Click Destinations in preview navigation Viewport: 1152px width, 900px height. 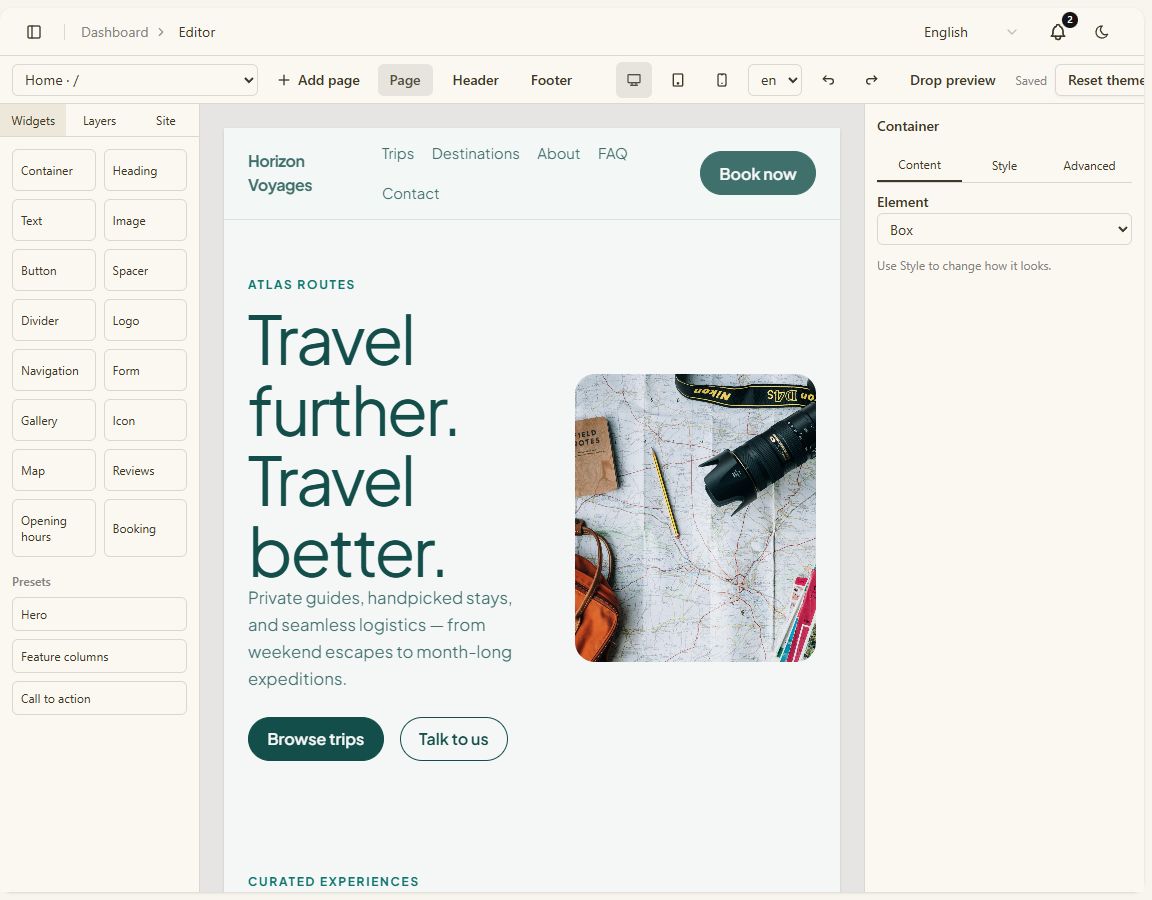(475, 154)
